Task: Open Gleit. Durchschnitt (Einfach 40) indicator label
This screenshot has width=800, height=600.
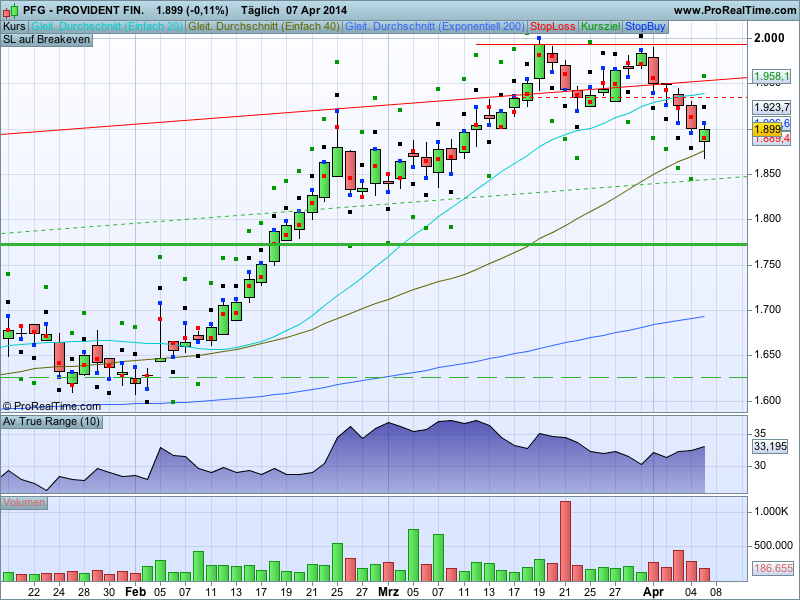Action: [264, 25]
